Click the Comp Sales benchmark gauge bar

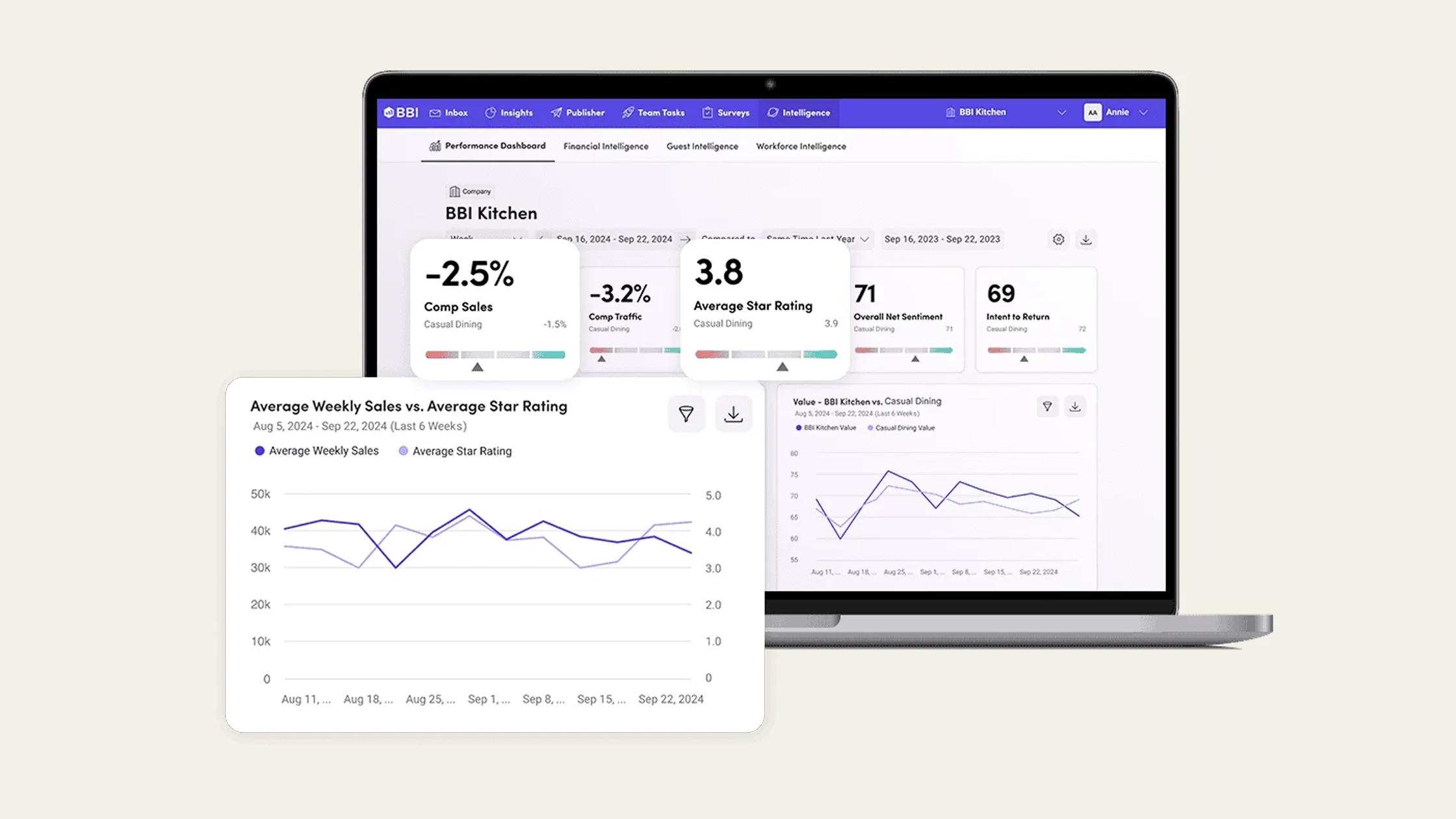(x=495, y=355)
